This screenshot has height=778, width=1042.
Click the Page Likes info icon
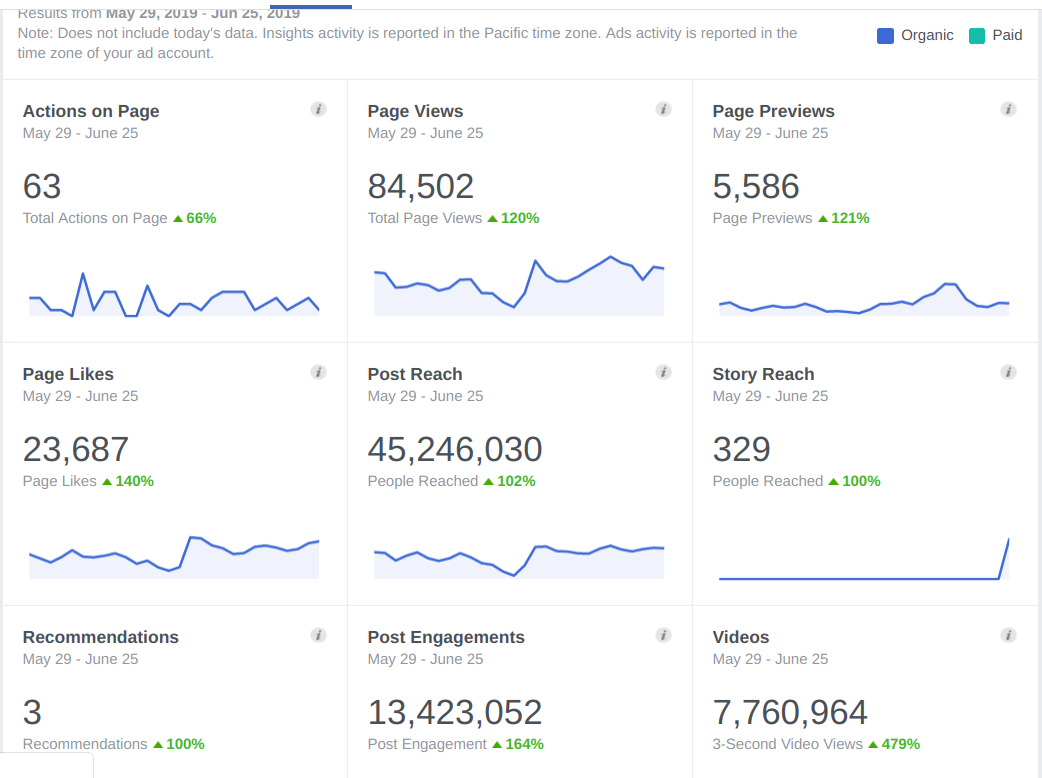[x=318, y=372]
